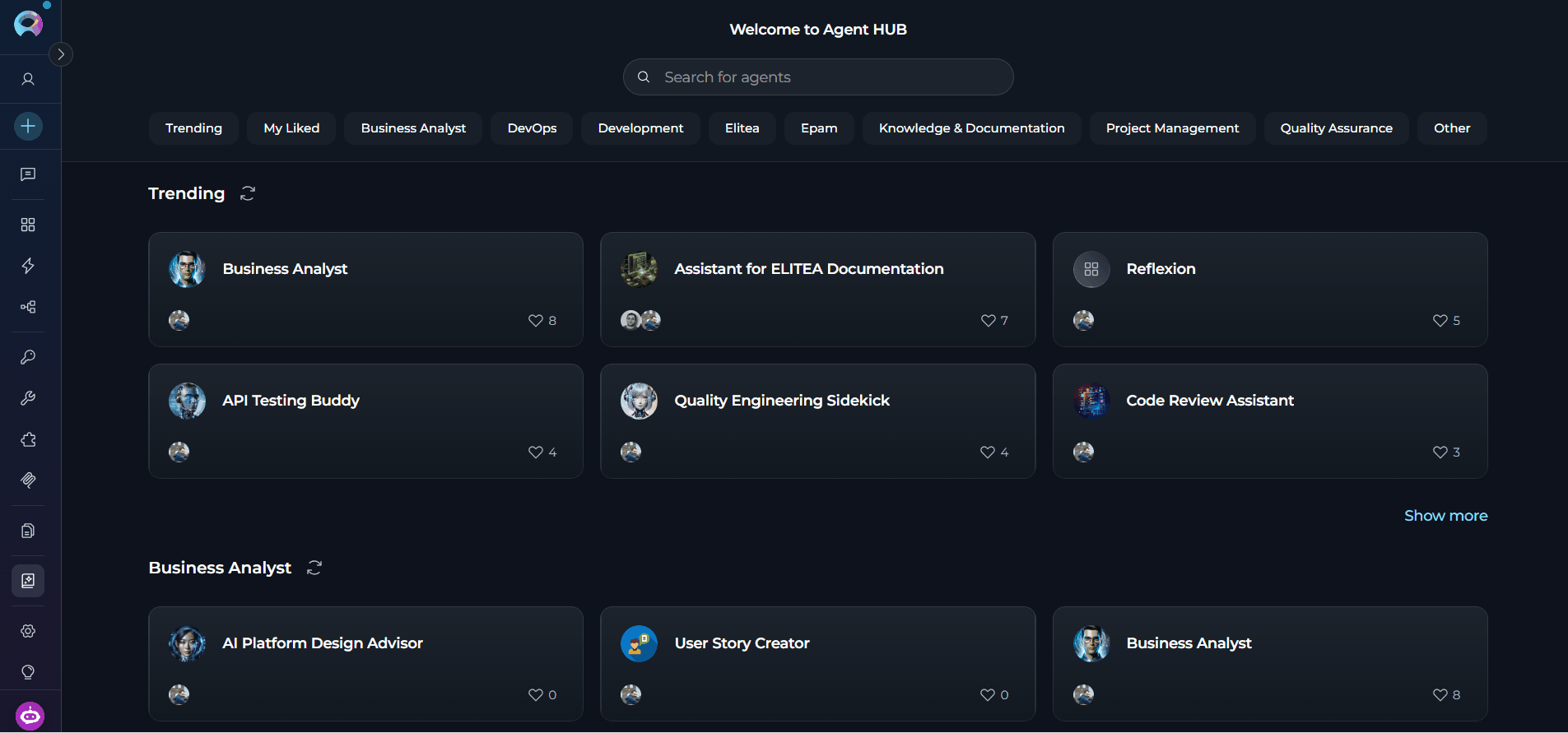Open the user profile icon in sidebar
The image size is (1568, 733).
coord(28,79)
